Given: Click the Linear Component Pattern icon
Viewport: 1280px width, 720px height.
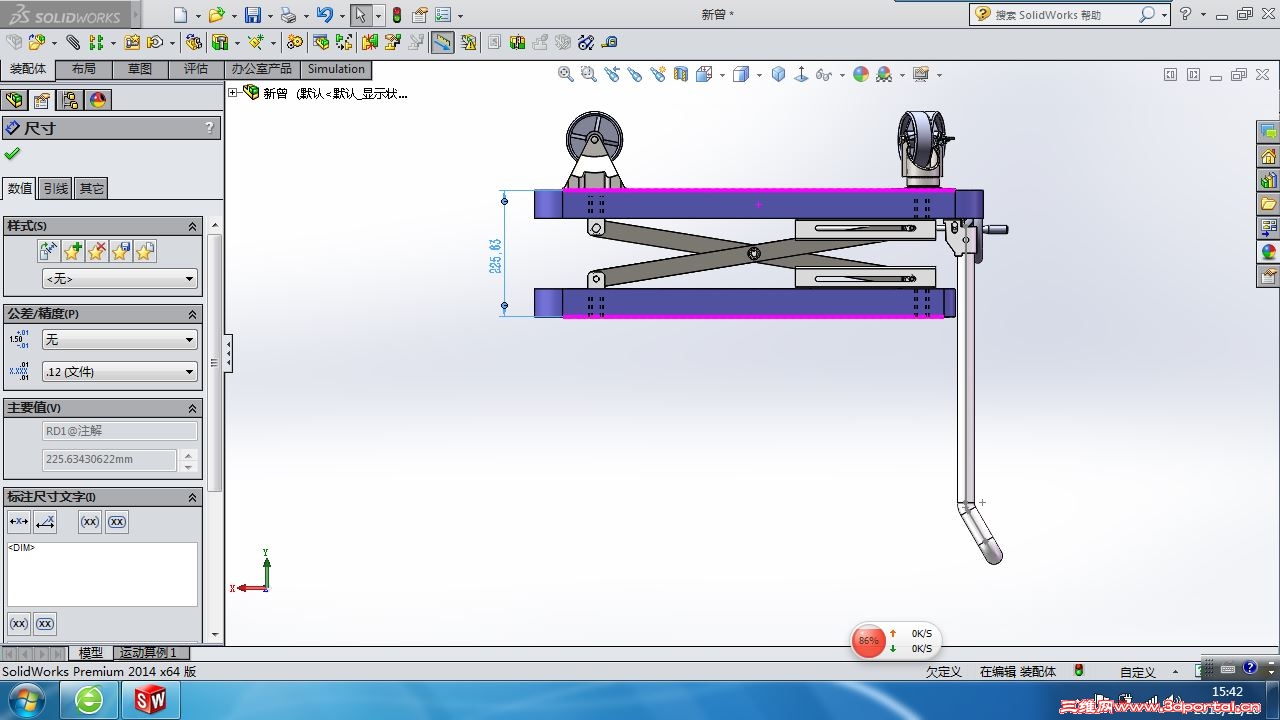Looking at the screenshot, I should 97,42.
